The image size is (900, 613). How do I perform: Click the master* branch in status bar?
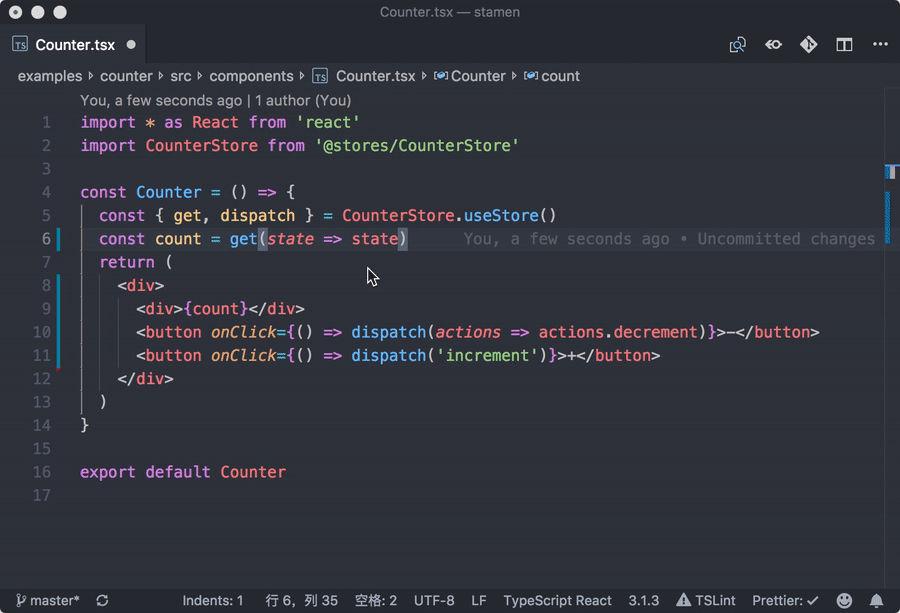point(55,600)
